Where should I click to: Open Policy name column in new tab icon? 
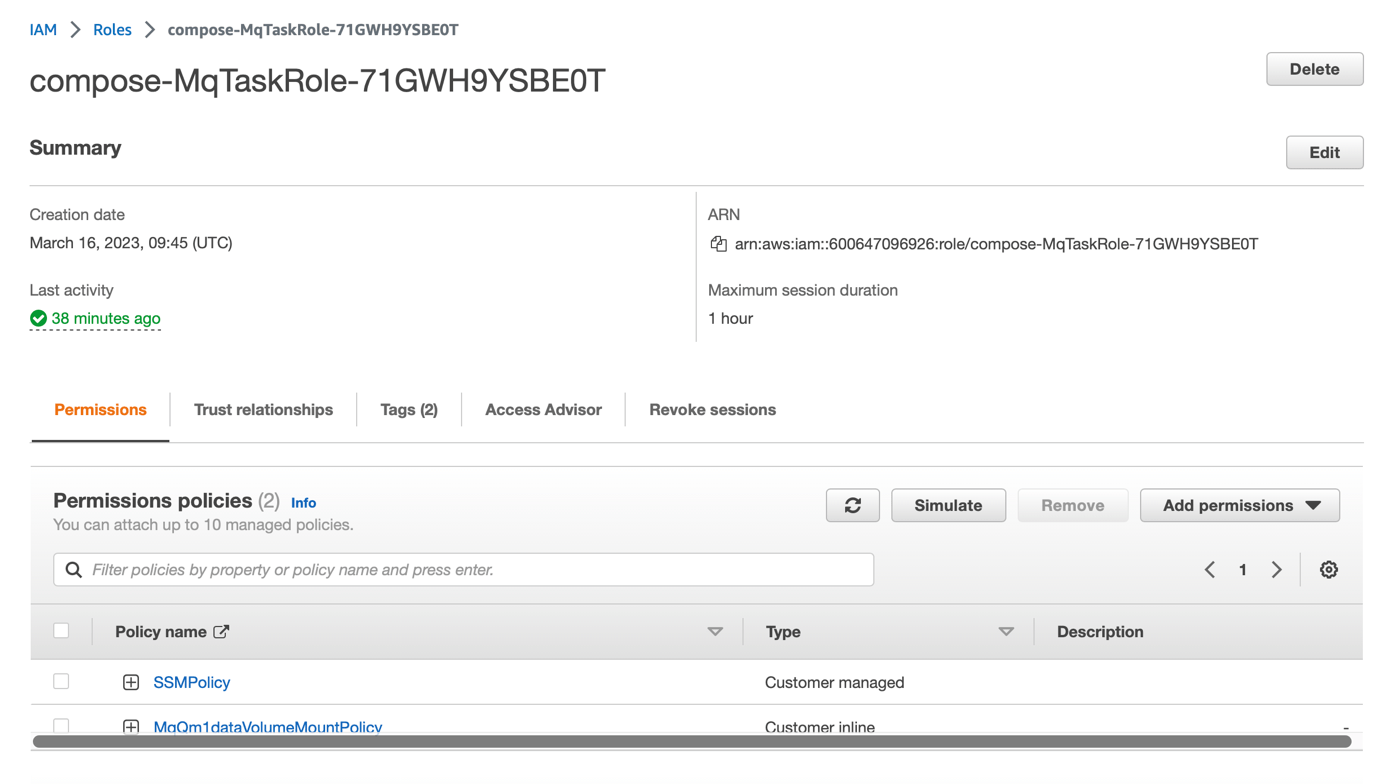[221, 631]
